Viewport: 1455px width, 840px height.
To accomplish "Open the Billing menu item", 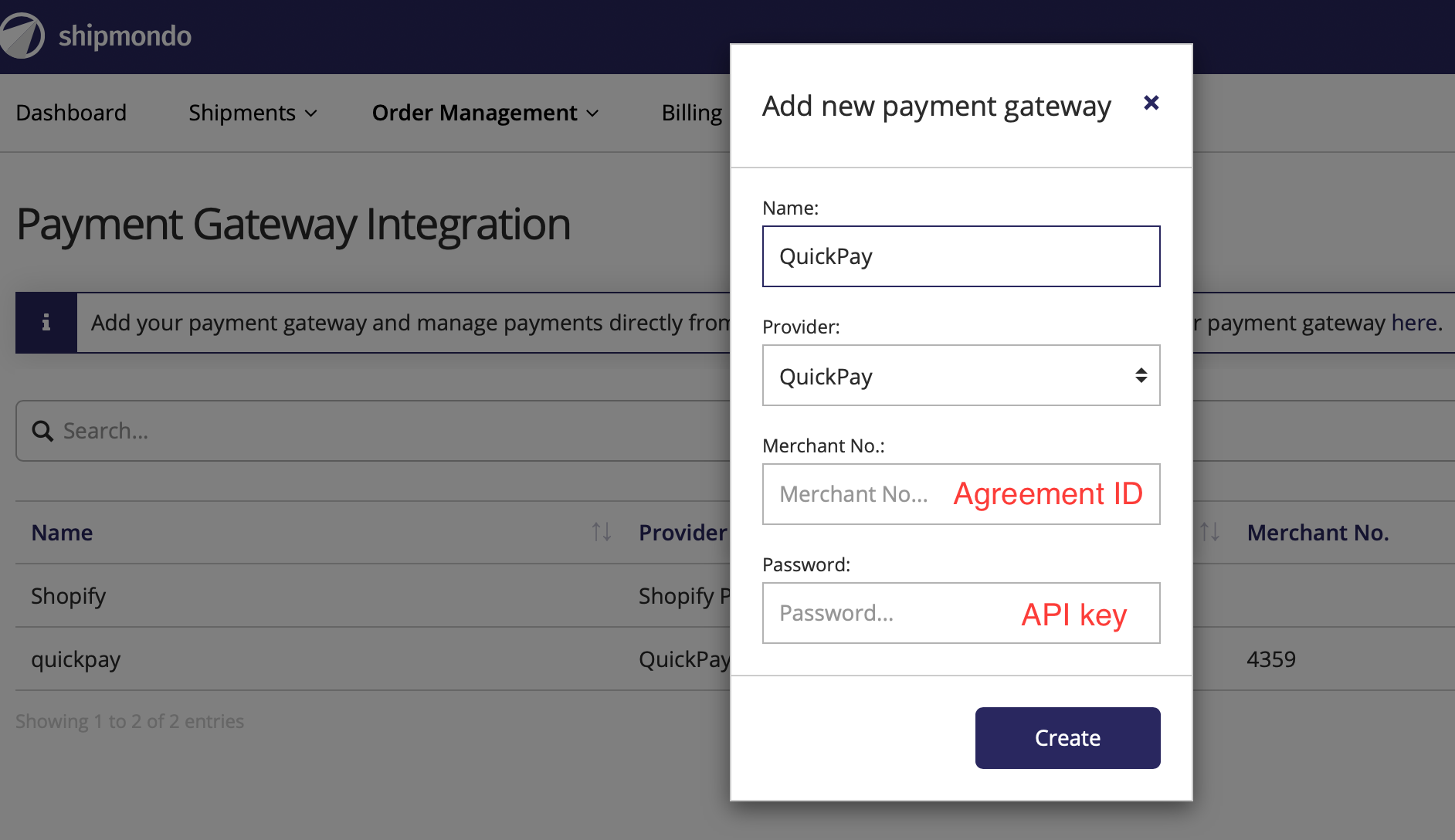I will click(x=693, y=113).
